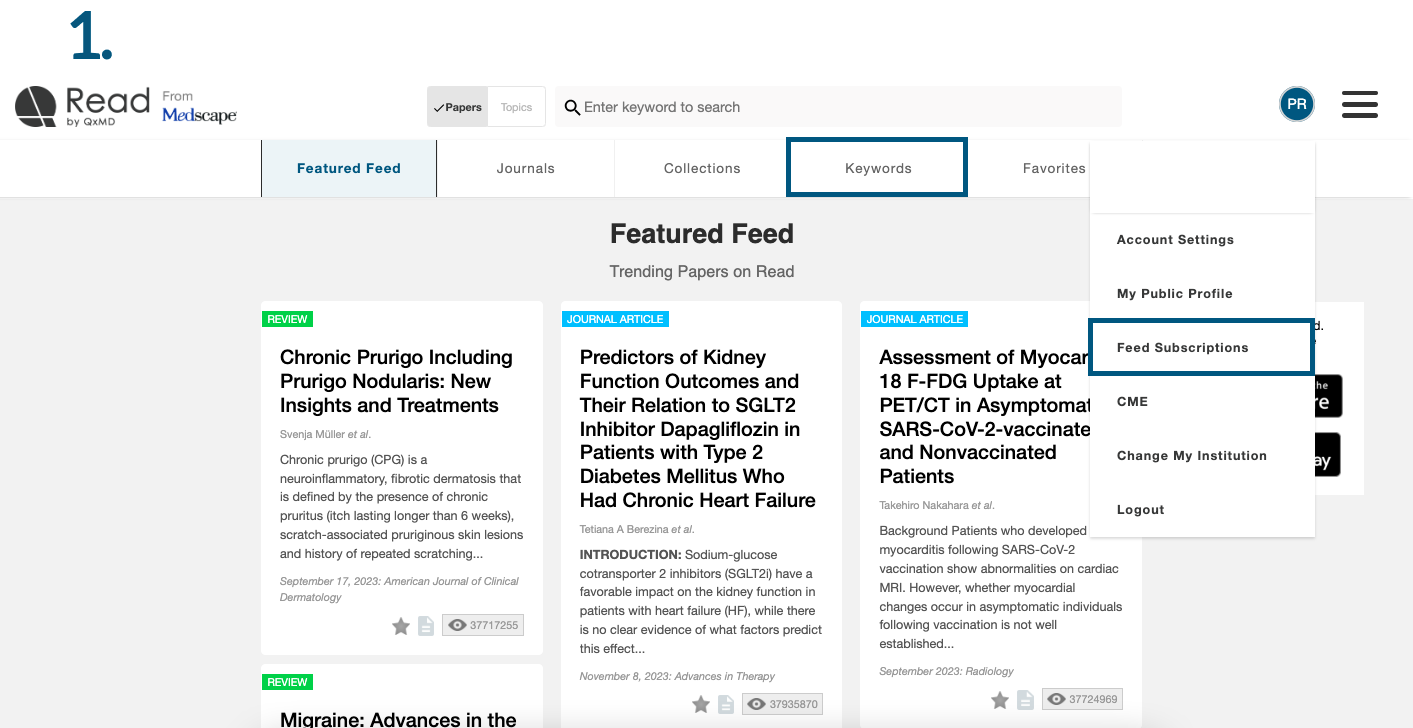Switch to the Journals tab
This screenshot has width=1413, height=728.
tap(525, 168)
